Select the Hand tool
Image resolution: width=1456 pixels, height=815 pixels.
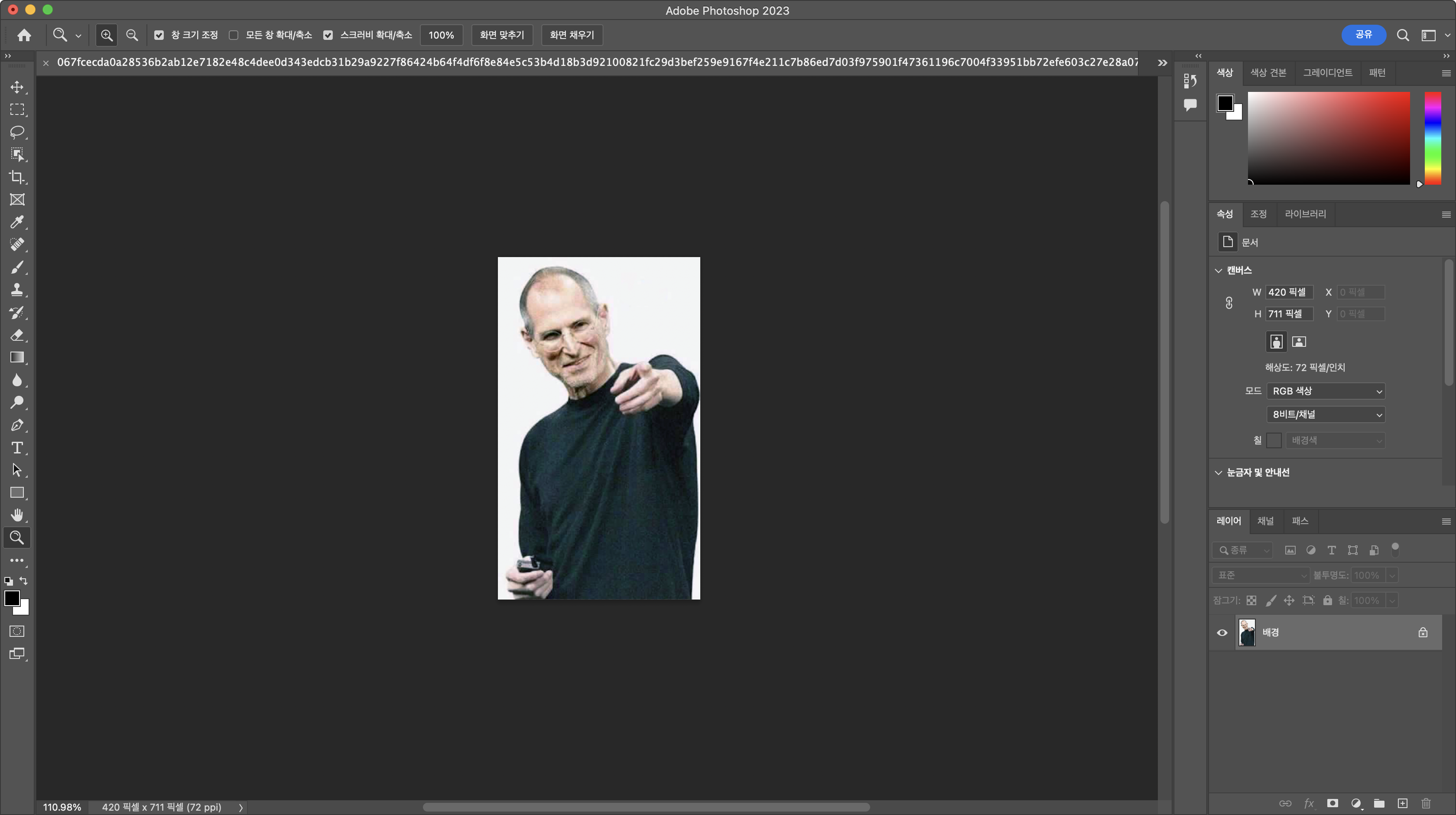(x=17, y=515)
